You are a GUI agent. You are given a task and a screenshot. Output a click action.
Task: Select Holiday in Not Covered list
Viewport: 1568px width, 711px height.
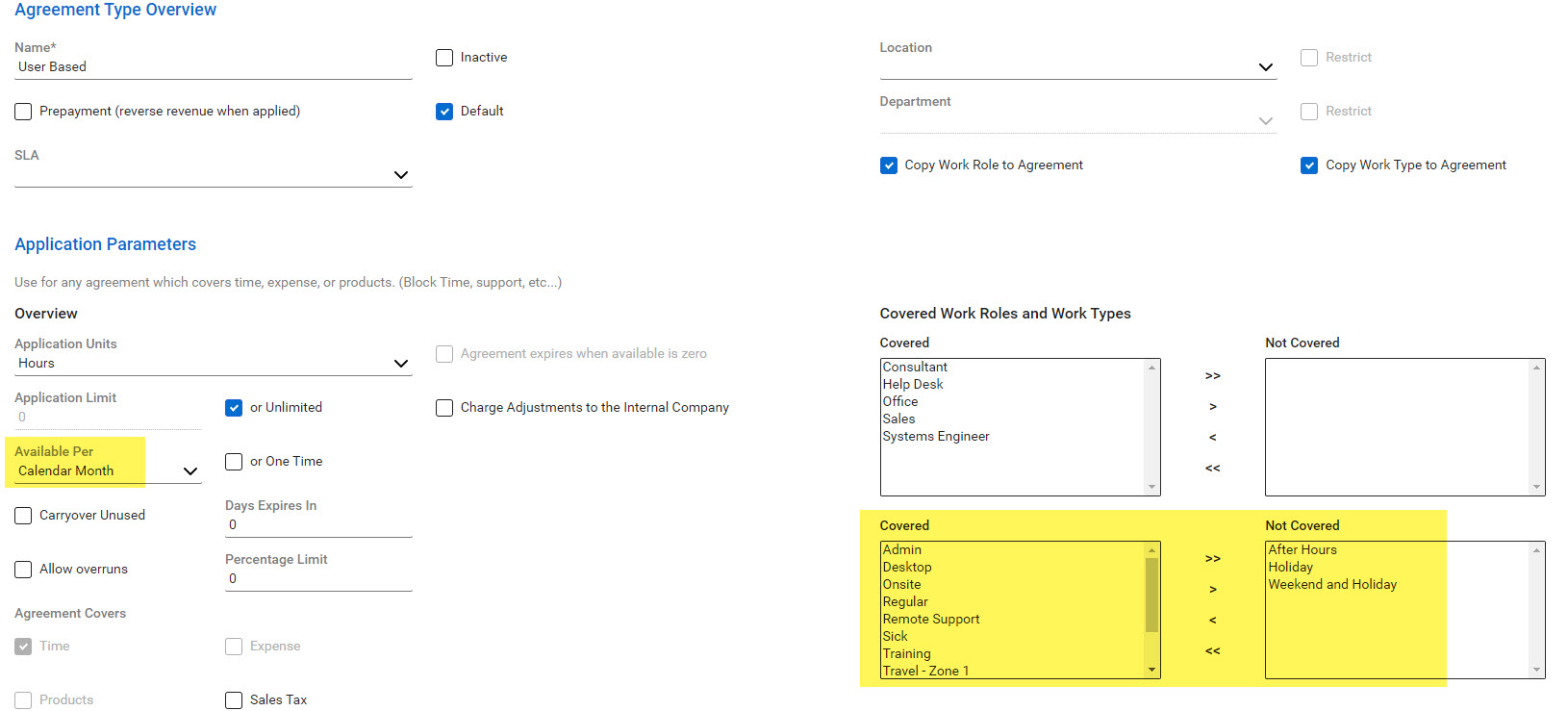coord(1290,568)
